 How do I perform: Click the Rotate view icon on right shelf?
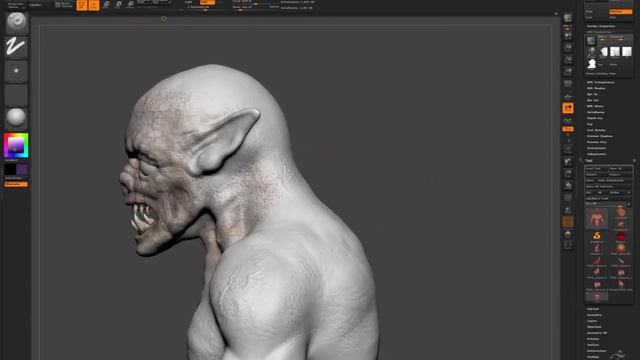click(x=568, y=185)
